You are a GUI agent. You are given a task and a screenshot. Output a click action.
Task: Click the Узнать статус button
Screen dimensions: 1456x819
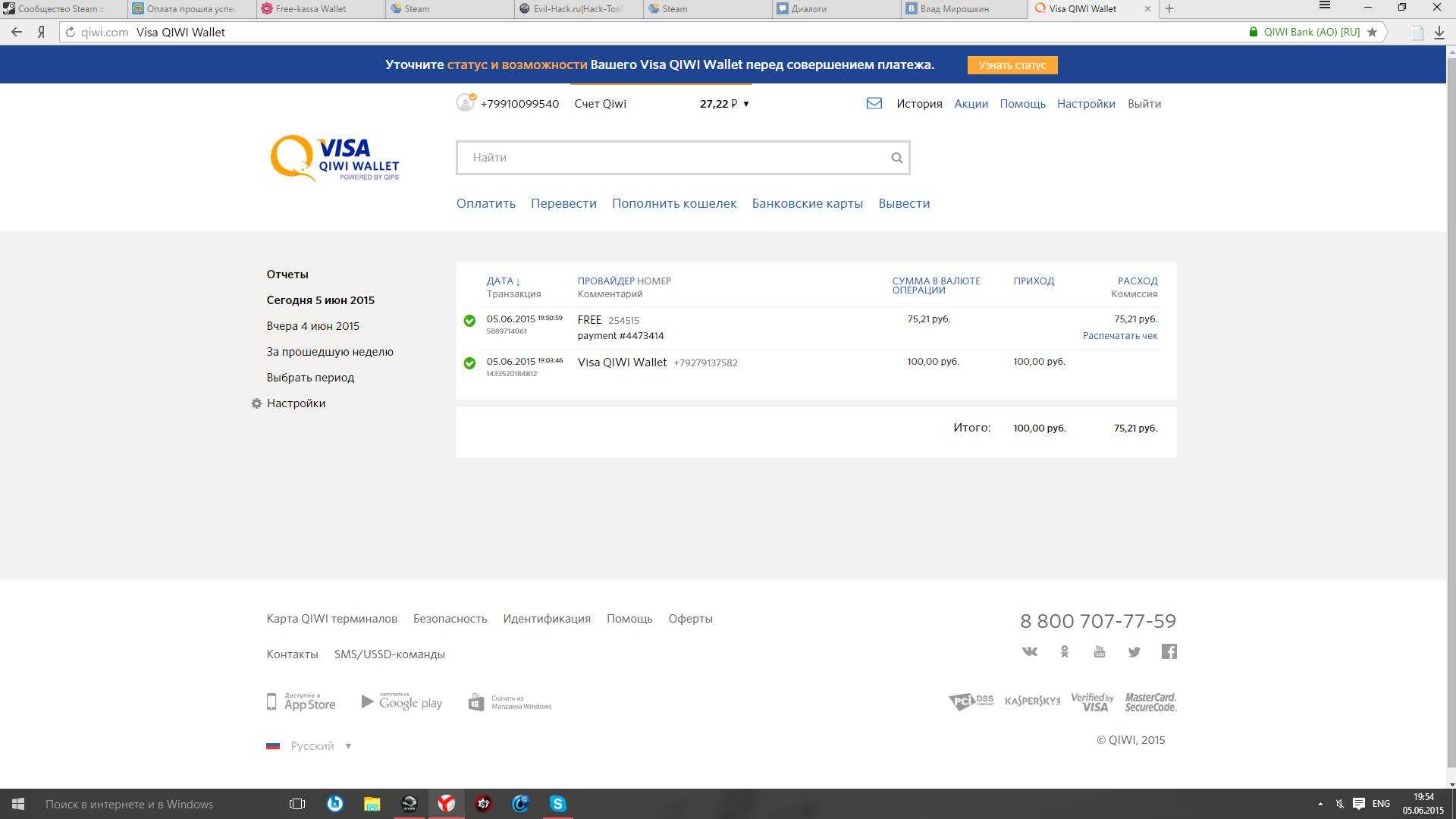click(1012, 65)
